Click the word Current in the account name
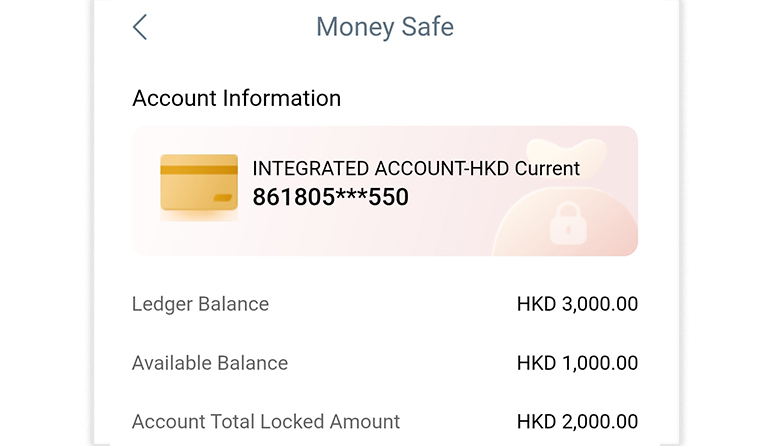This screenshot has width=771, height=446. click(547, 168)
